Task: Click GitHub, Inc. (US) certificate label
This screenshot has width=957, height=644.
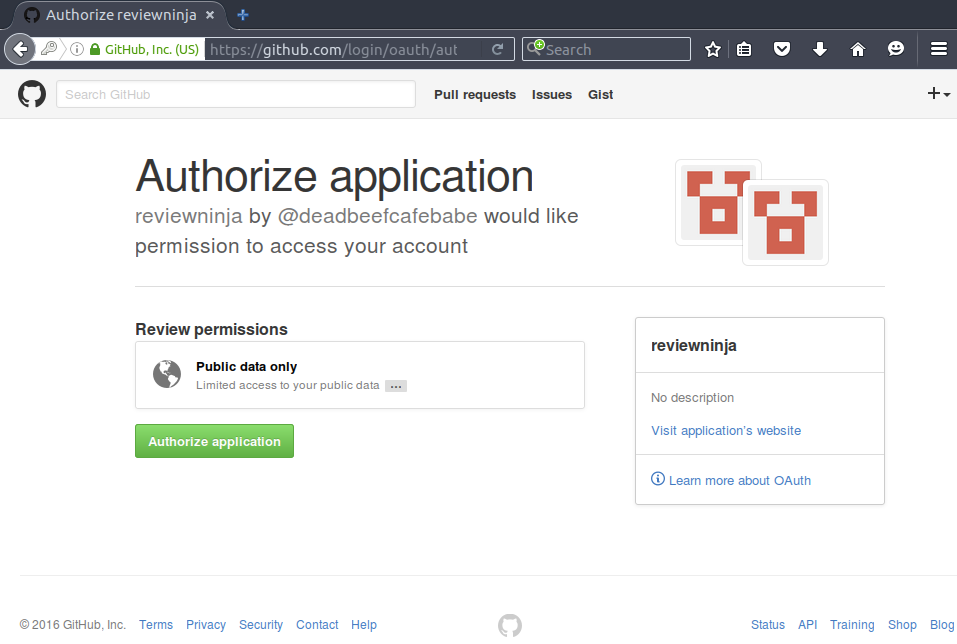Action: tap(152, 49)
